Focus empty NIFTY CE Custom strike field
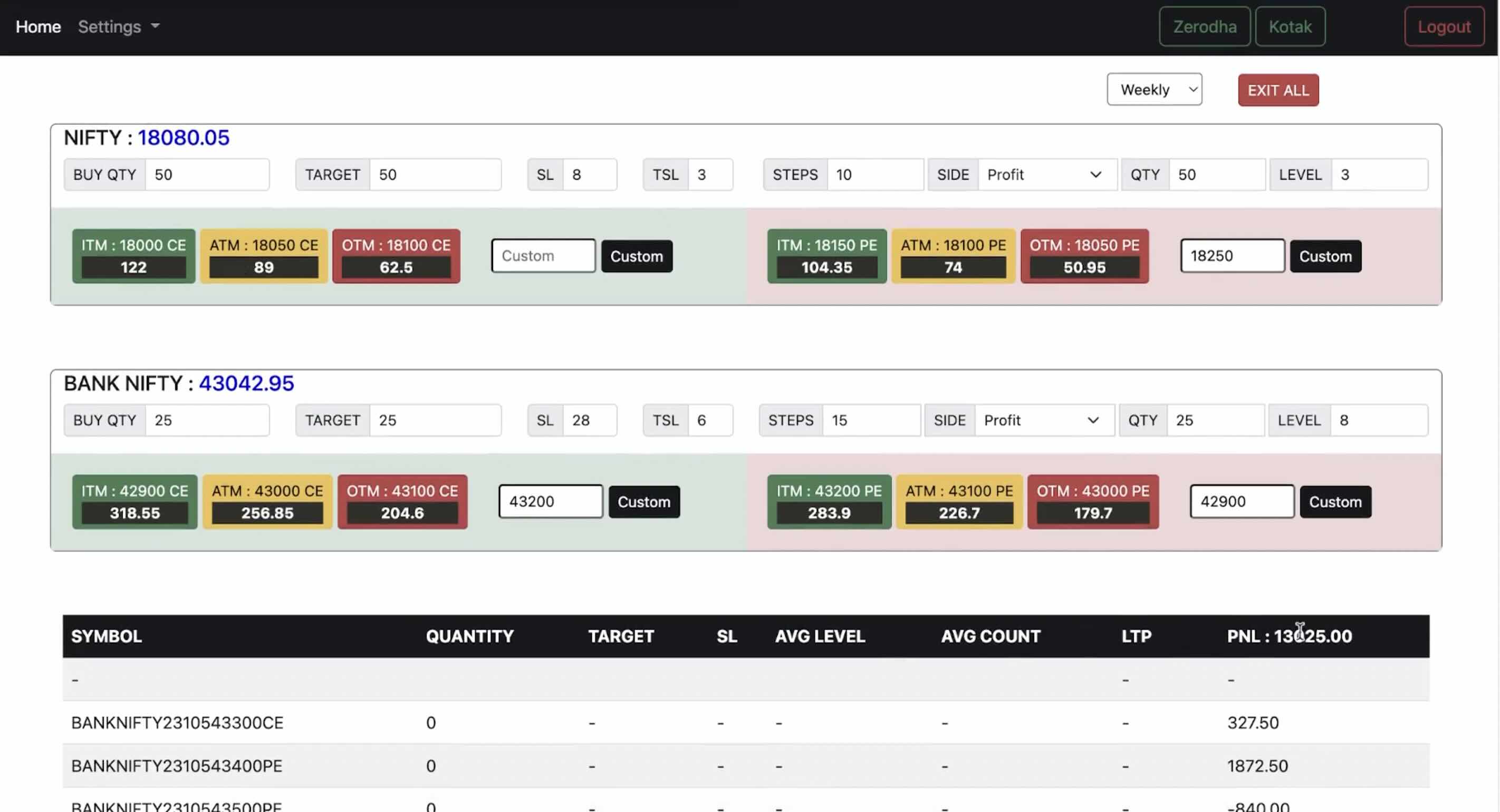Image resolution: width=1500 pixels, height=812 pixels. [543, 256]
